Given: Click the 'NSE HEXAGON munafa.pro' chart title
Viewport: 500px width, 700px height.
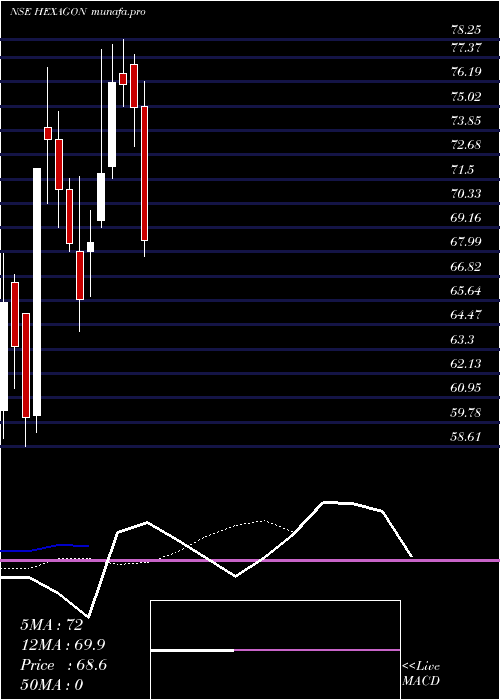Looking at the screenshot, I should [x=77, y=12].
